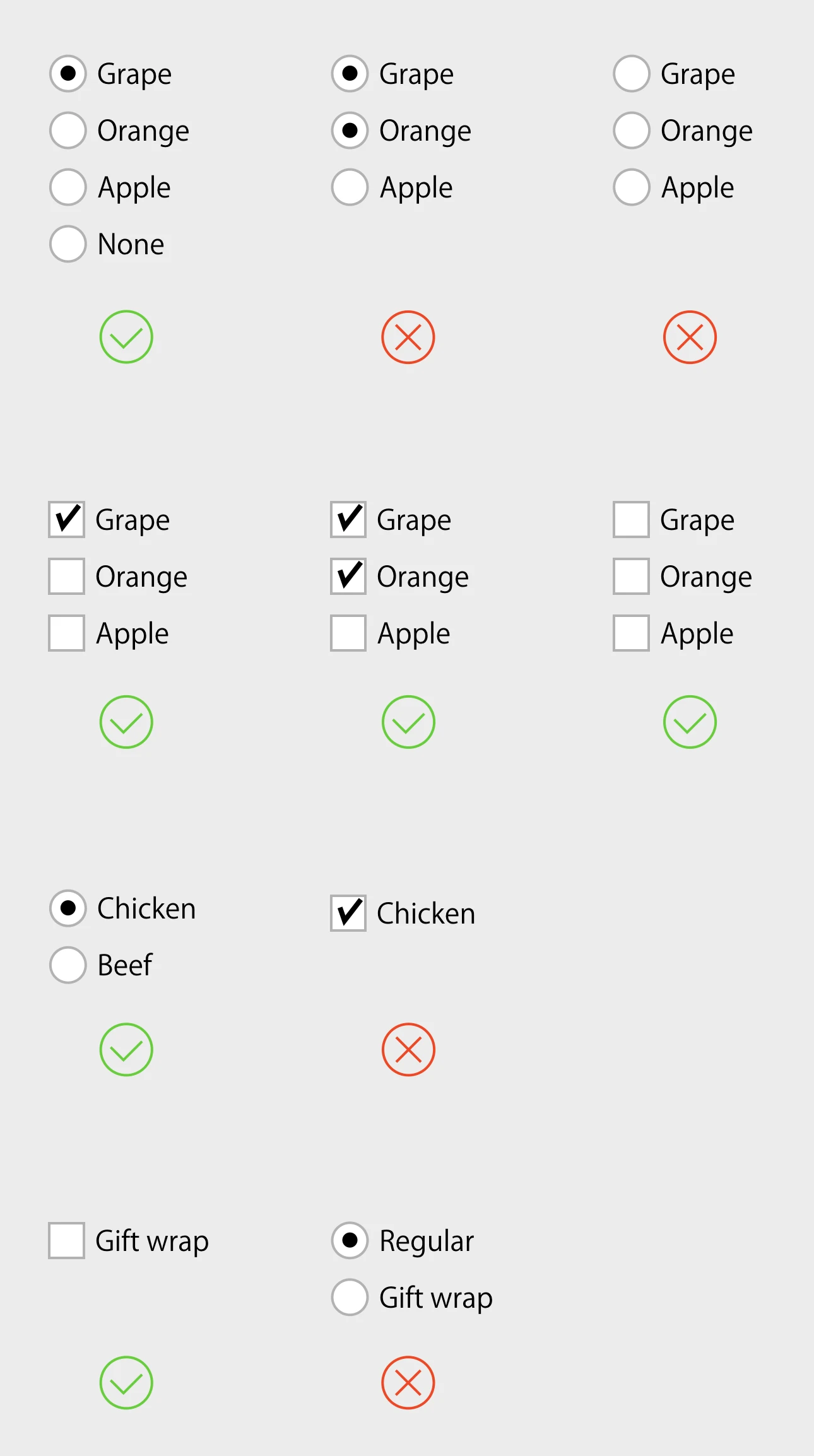The width and height of the screenshot is (814, 1456).
Task: Check Grape in the all-unchecked checkbox group
Action: pos(631,519)
